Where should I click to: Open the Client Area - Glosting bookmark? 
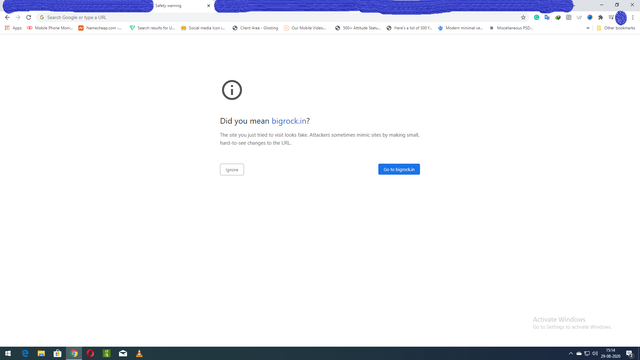click(255, 28)
